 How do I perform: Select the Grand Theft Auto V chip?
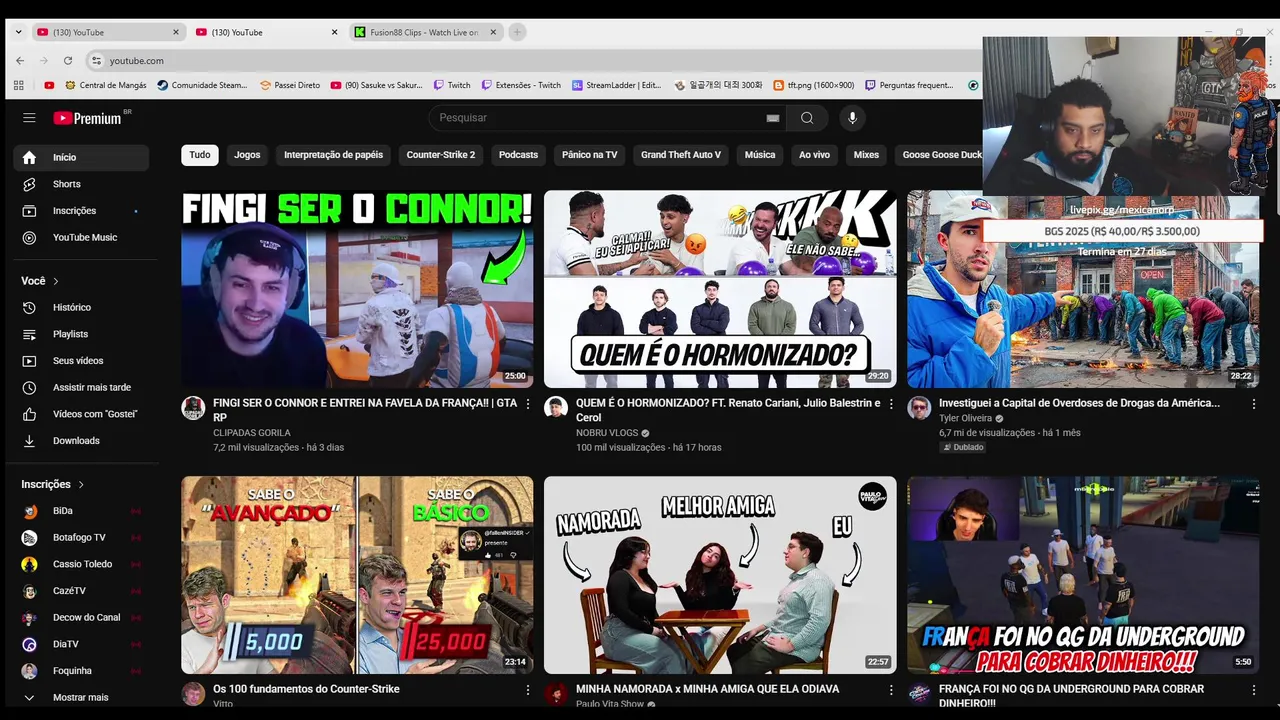[681, 155]
